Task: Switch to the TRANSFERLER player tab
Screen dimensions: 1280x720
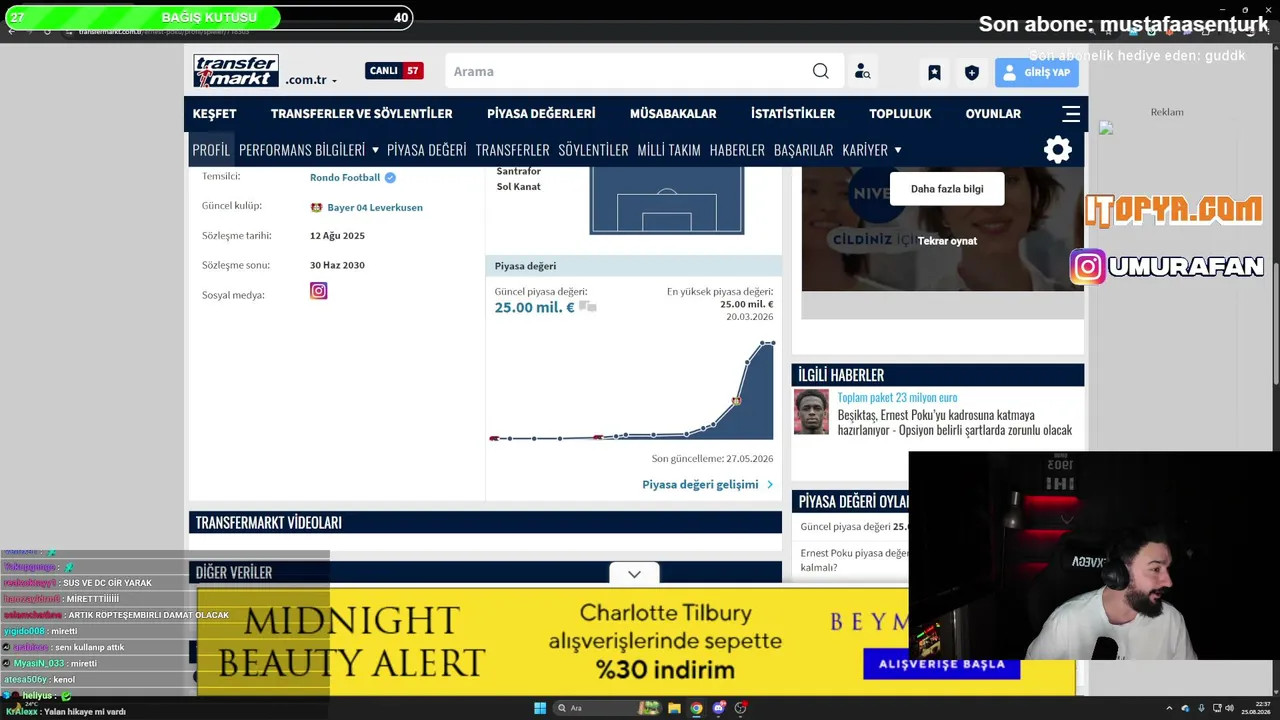Action: click(x=513, y=150)
